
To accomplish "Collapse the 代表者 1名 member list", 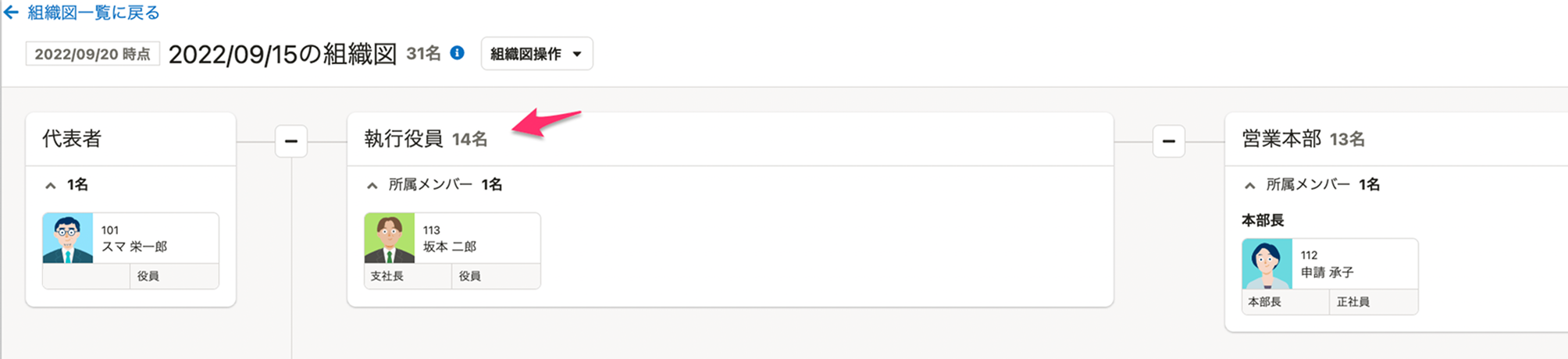I will pyautogui.click(x=51, y=186).
